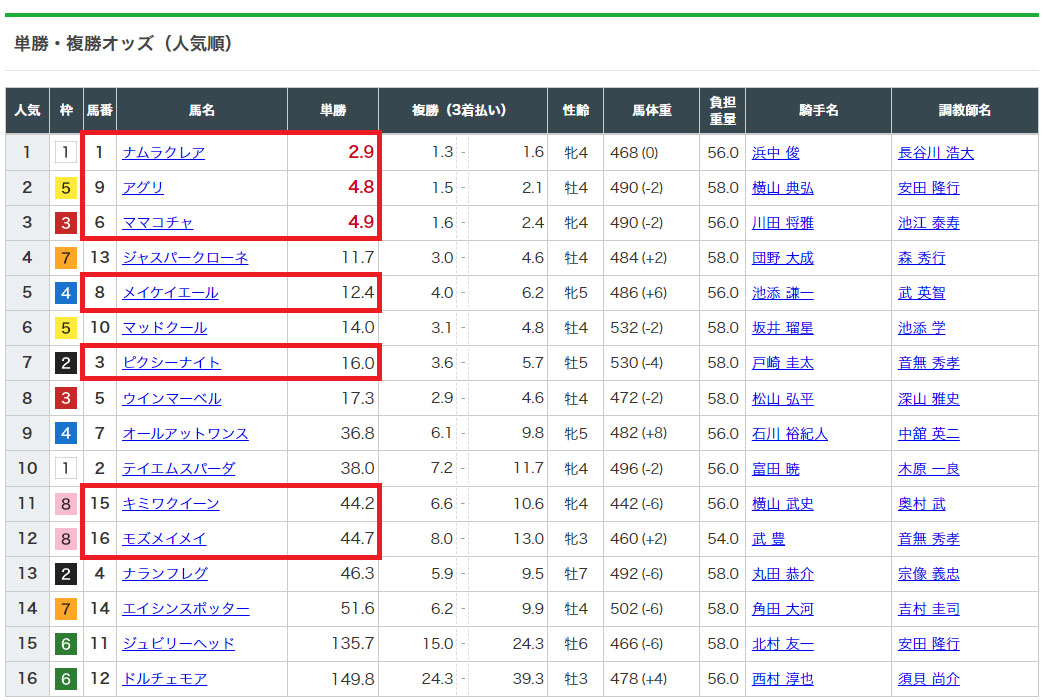Open horse link アグリ
This screenshot has height=700, width=1043.
pyautogui.click(x=143, y=188)
